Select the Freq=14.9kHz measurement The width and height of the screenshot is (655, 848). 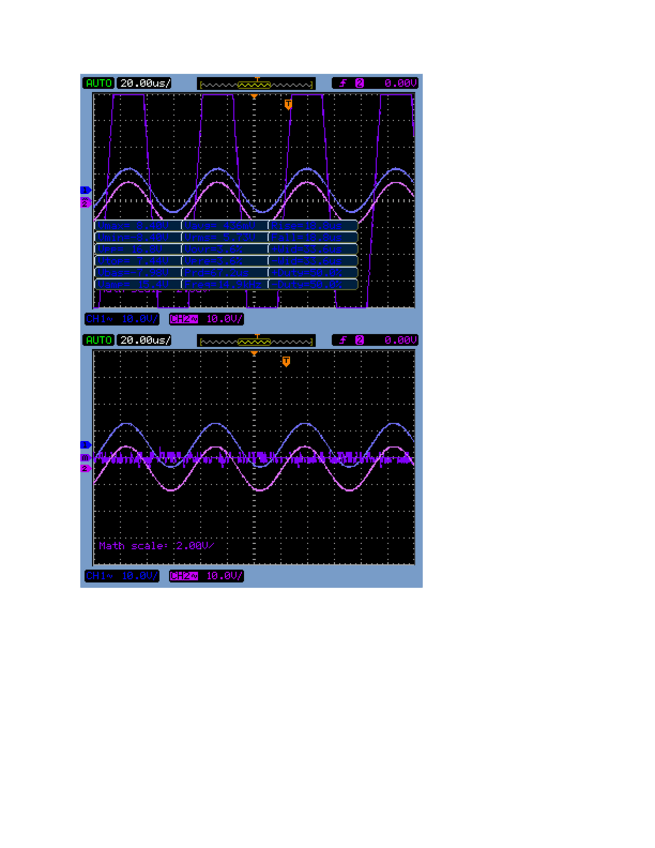tap(224, 284)
